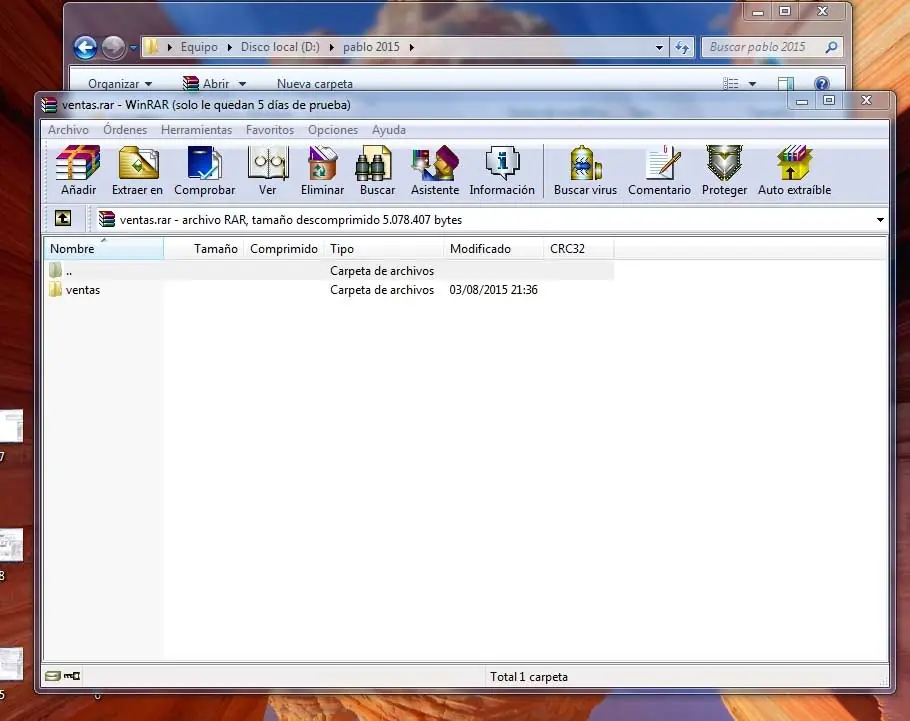
Task: Click the Extraer en toolbar icon
Action: 138,171
